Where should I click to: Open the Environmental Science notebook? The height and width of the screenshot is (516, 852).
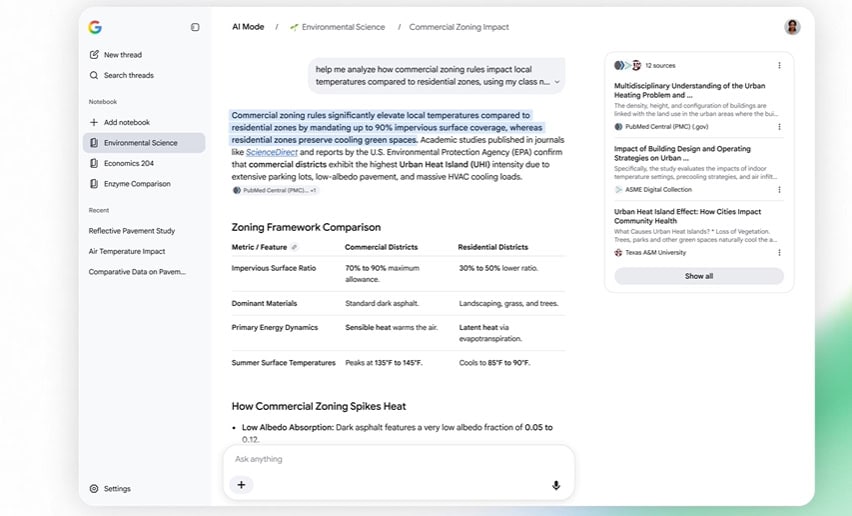[x=144, y=143]
